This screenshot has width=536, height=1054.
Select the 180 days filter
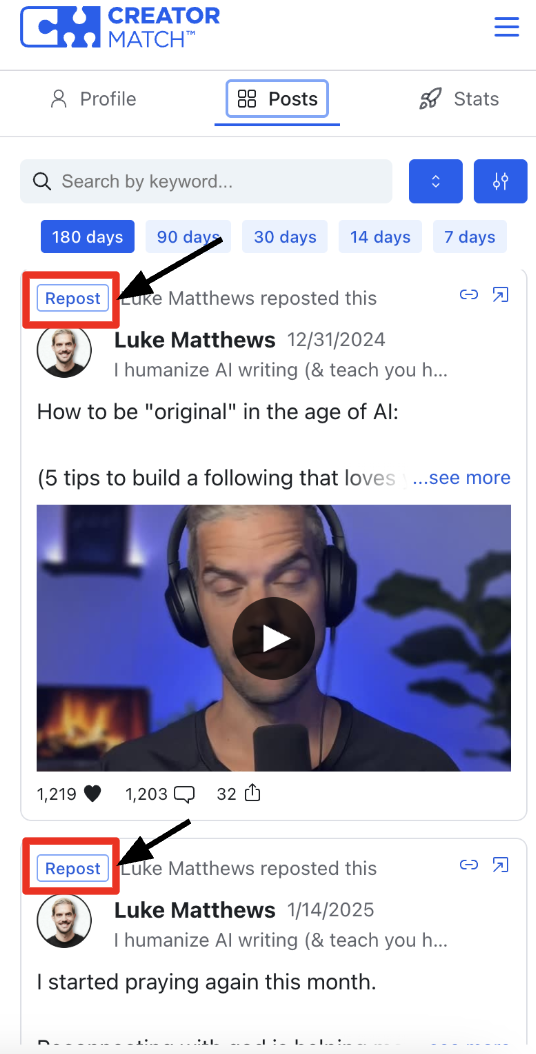click(87, 237)
